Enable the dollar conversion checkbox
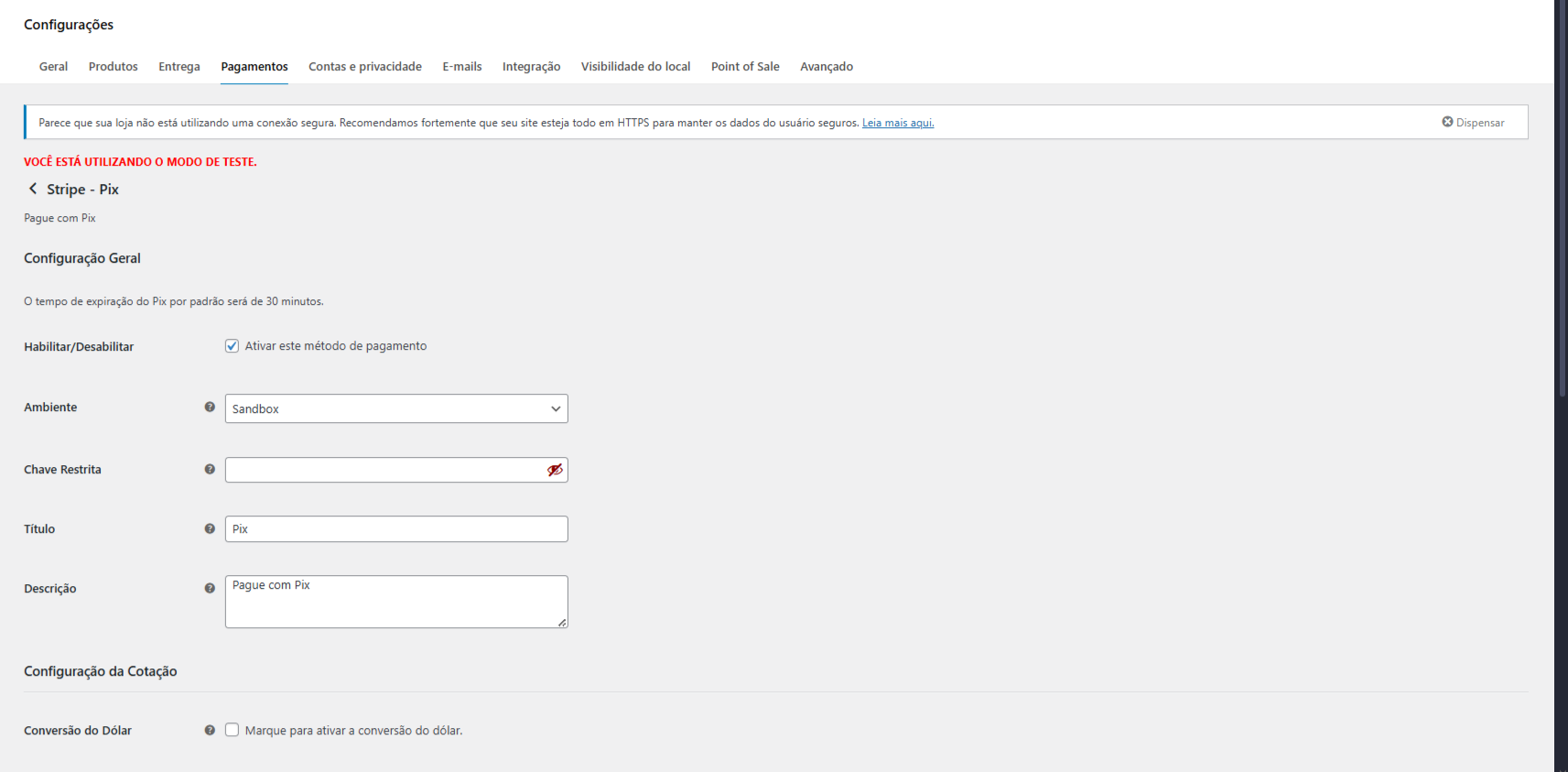Screen dimensions: 1568x772 [x=232, y=731]
